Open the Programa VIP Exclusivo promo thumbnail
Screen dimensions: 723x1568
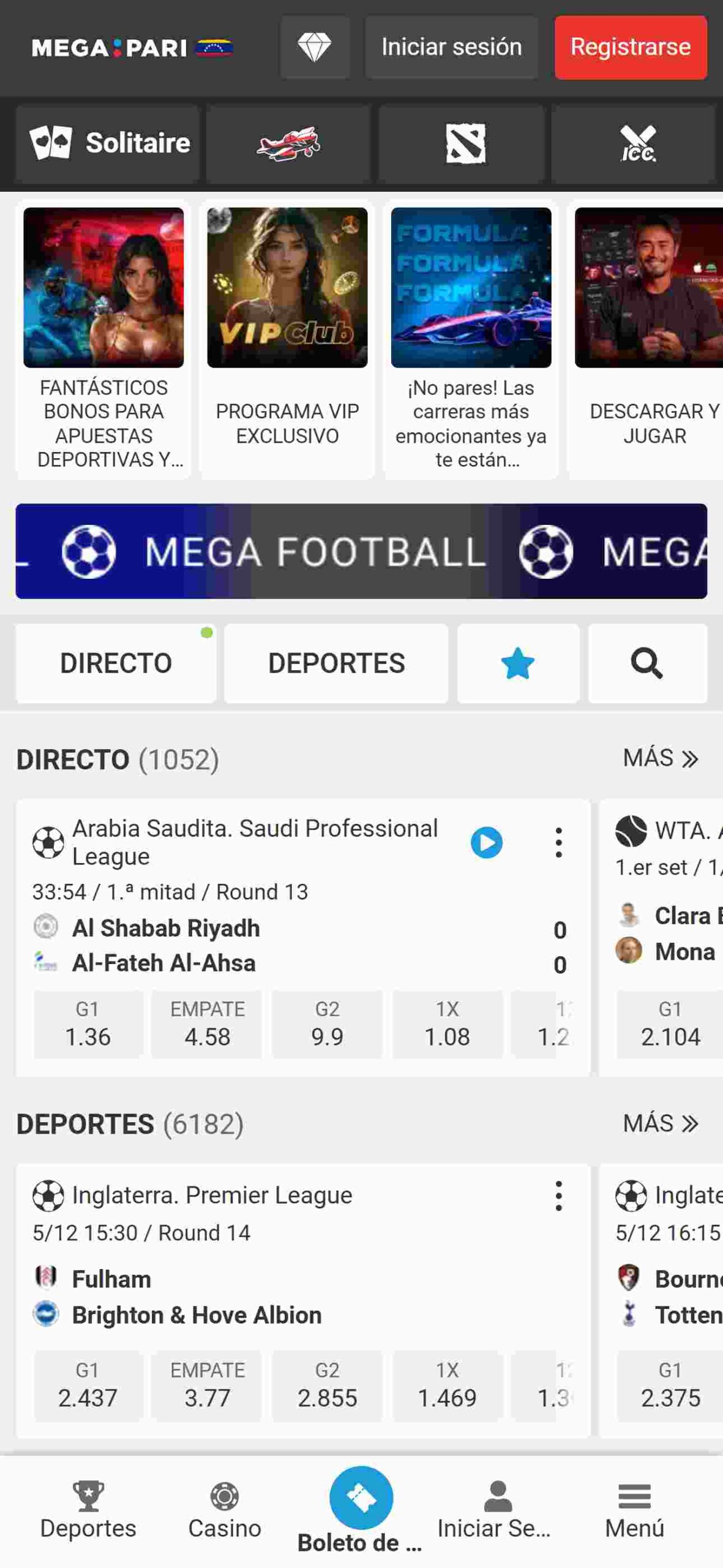coord(287,288)
